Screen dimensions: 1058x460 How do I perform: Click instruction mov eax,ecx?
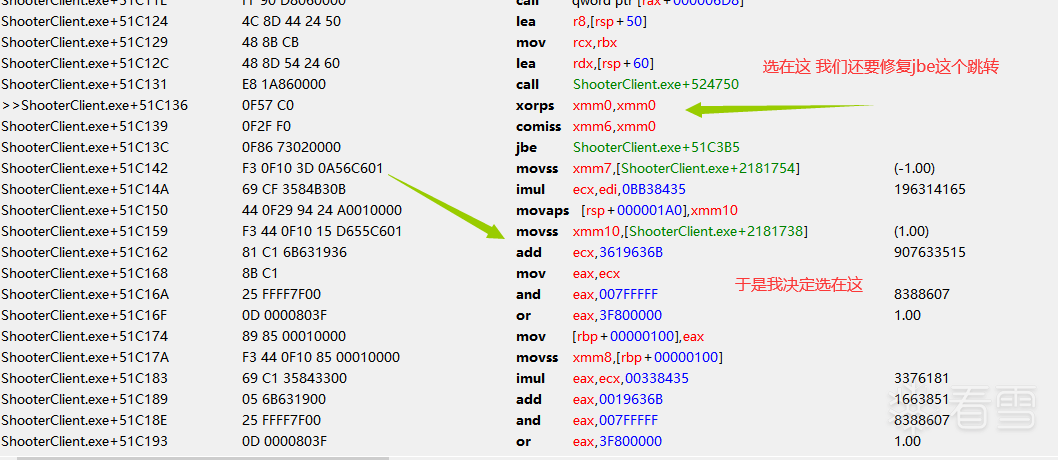pyautogui.click(x=567, y=273)
